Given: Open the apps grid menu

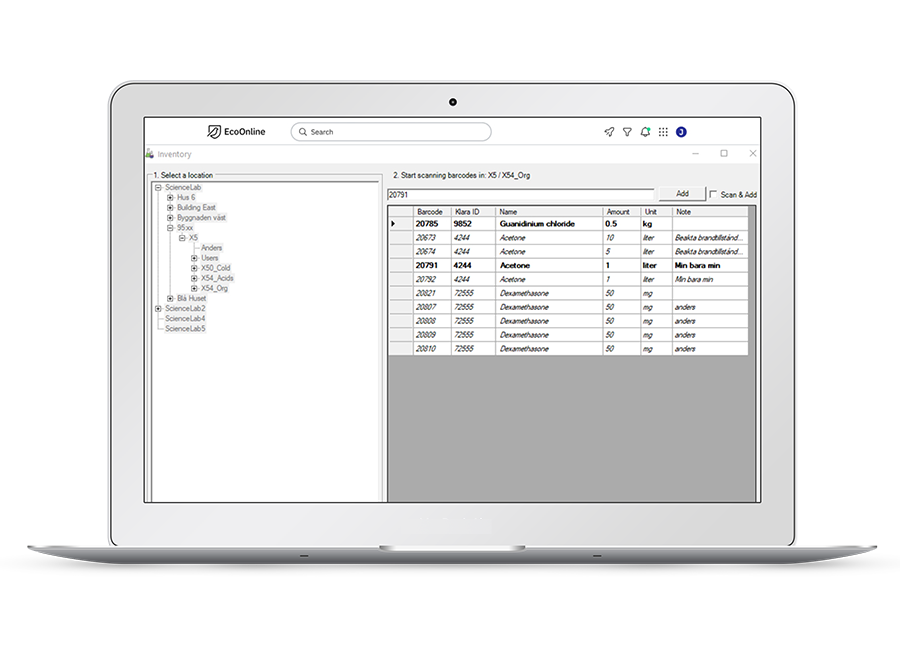Looking at the screenshot, I should tap(663, 132).
